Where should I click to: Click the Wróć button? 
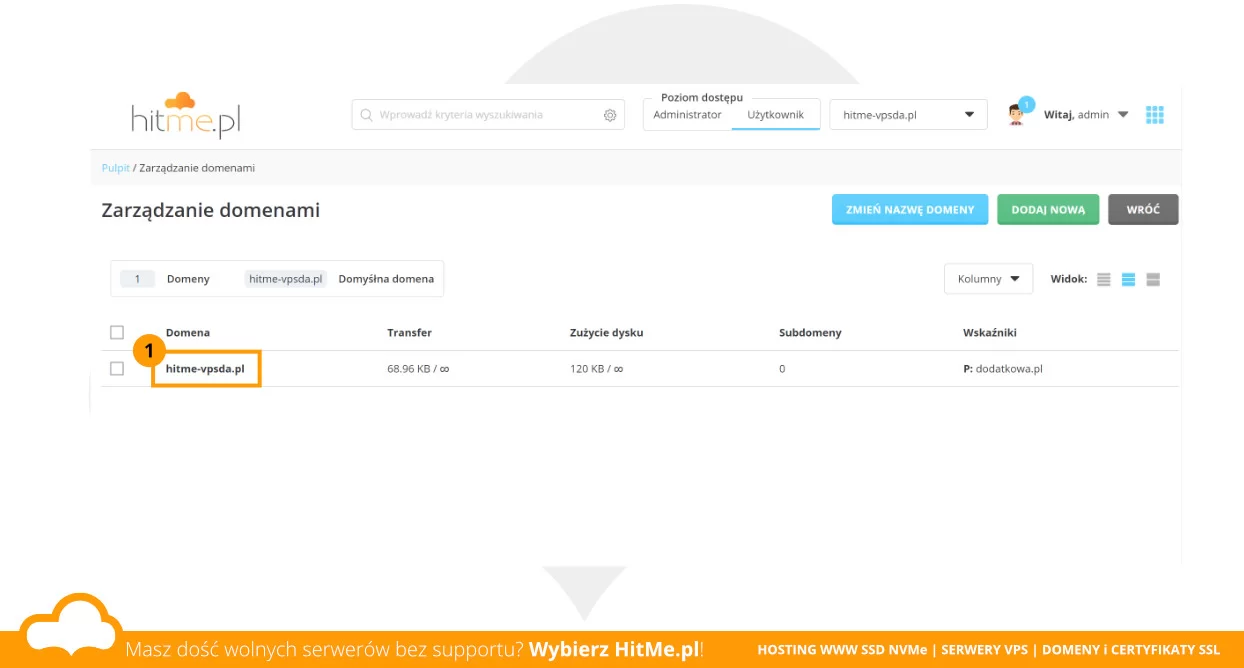1143,210
